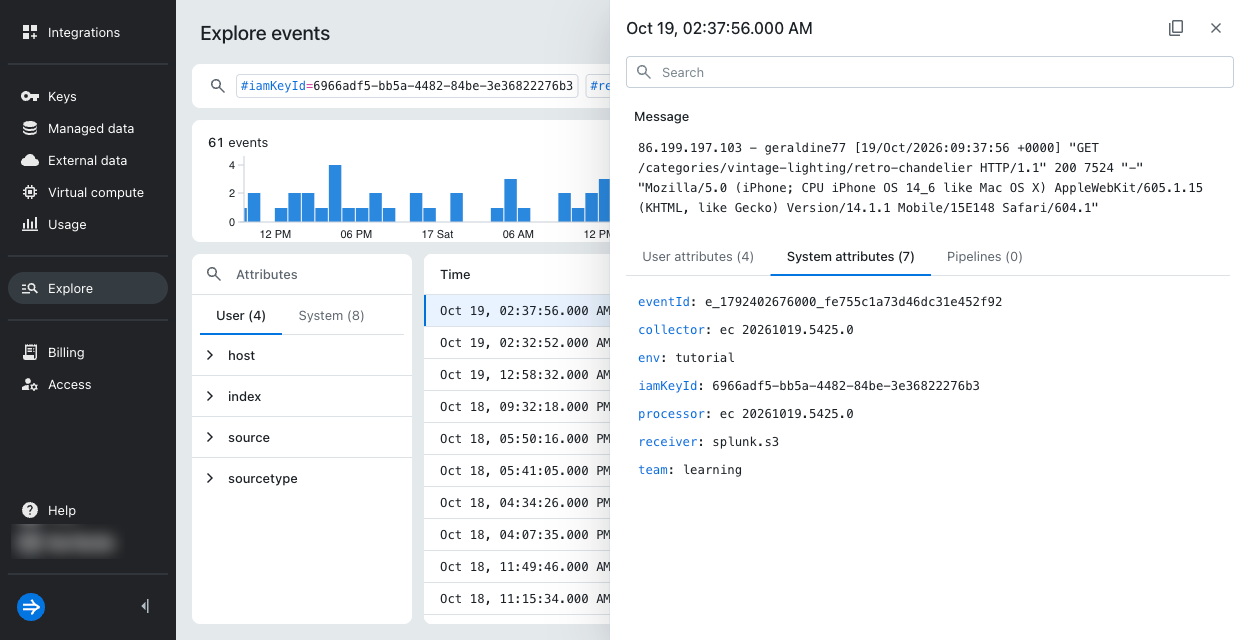Click the eventId value e_1792402676000
This screenshot has width=1250, height=640.
[853, 302]
